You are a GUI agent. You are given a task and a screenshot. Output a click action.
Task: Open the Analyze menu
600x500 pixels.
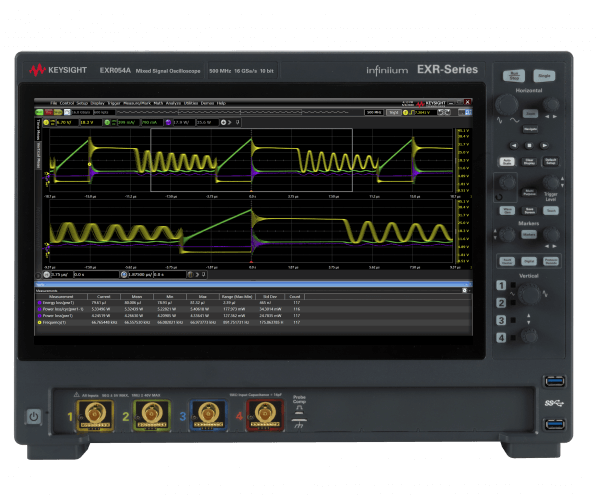[173, 103]
